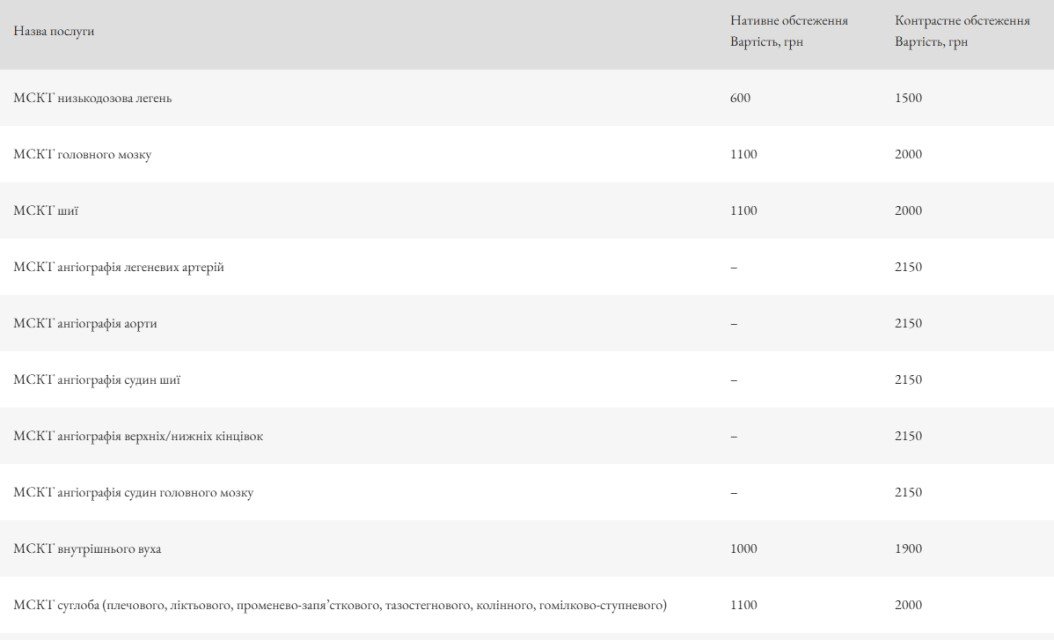Click the 1500 contrast price for lungs

pyautogui.click(x=908, y=98)
